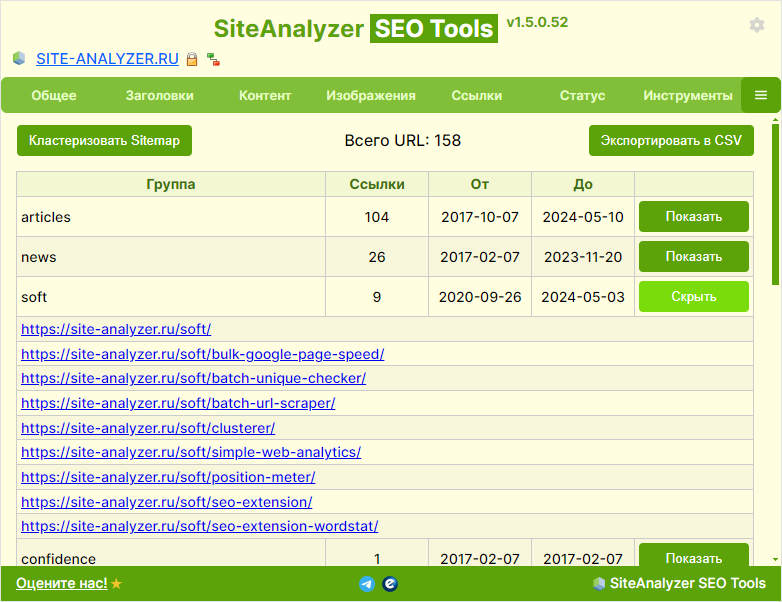The width and height of the screenshot is (782, 602).
Task: Click the 2023-11-20 date cell
Action: coord(583,257)
